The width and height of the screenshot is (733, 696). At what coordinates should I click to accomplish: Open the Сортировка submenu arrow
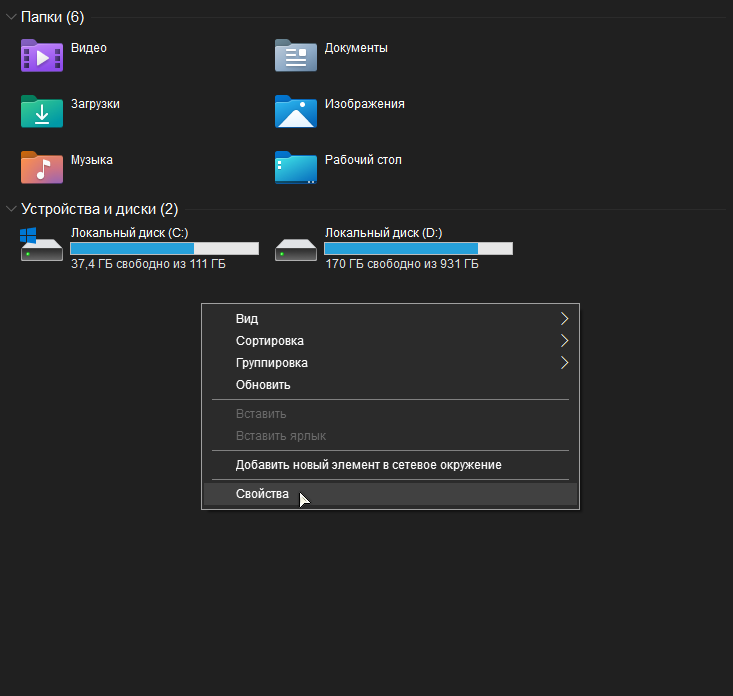(564, 341)
